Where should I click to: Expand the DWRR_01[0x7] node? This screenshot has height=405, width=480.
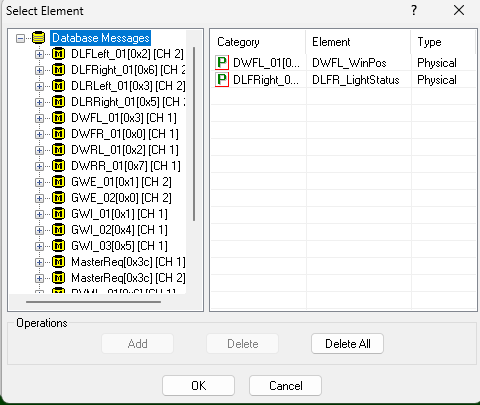coord(39,166)
